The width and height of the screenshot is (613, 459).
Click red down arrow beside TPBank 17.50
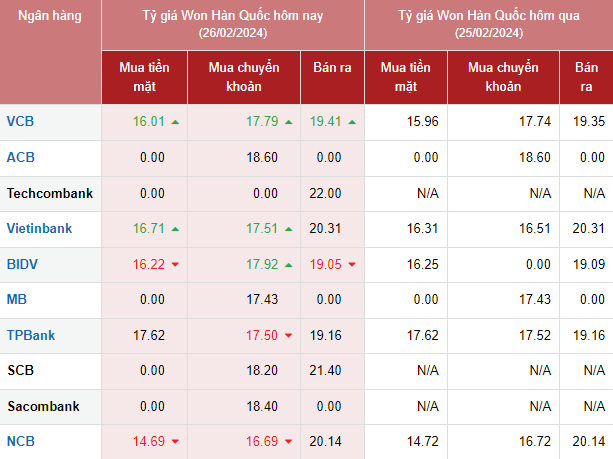coord(289,336)
